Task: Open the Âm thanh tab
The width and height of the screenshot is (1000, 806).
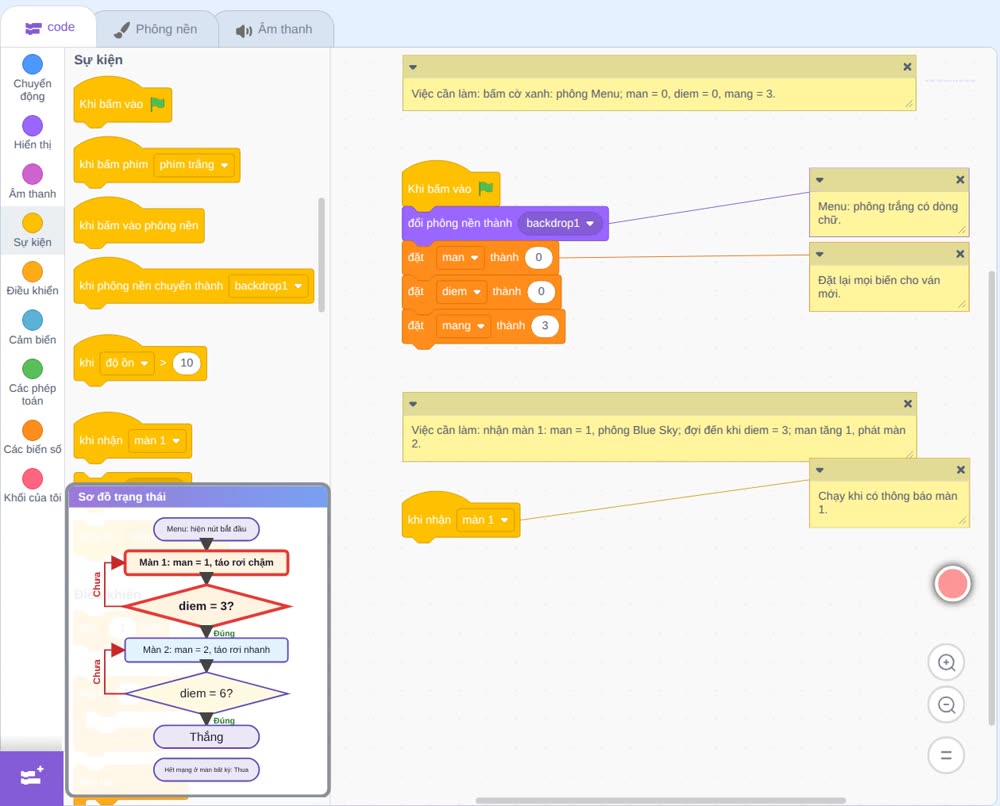Action: (x=275, y=29)
